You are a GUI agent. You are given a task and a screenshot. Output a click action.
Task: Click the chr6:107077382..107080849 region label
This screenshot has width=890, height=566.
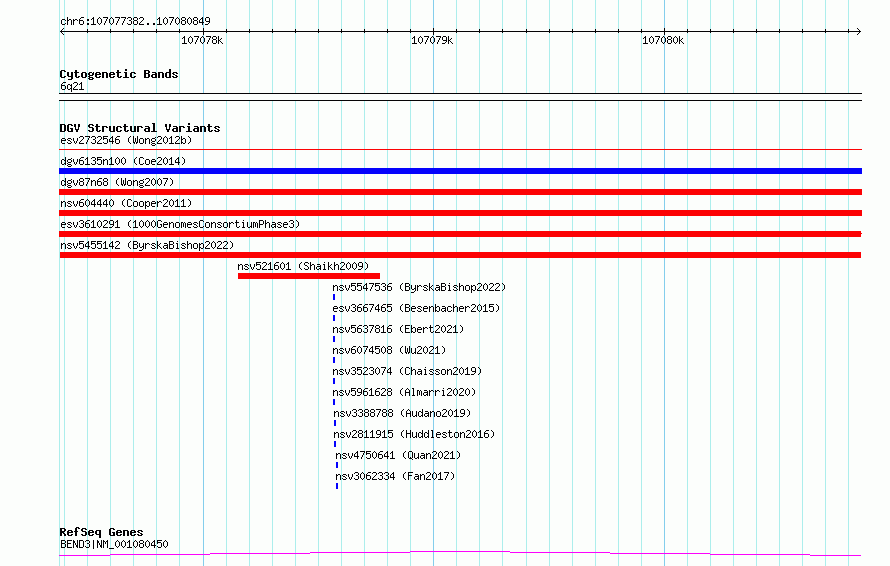[x=135, y=21]
